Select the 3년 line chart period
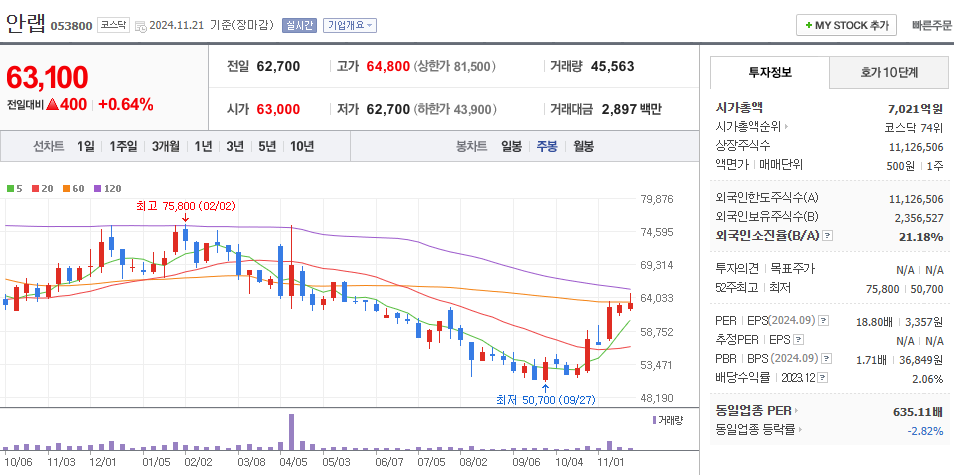The width and height of the screenshot is (954, 475). pyautogui.click(x=235, y=147)
